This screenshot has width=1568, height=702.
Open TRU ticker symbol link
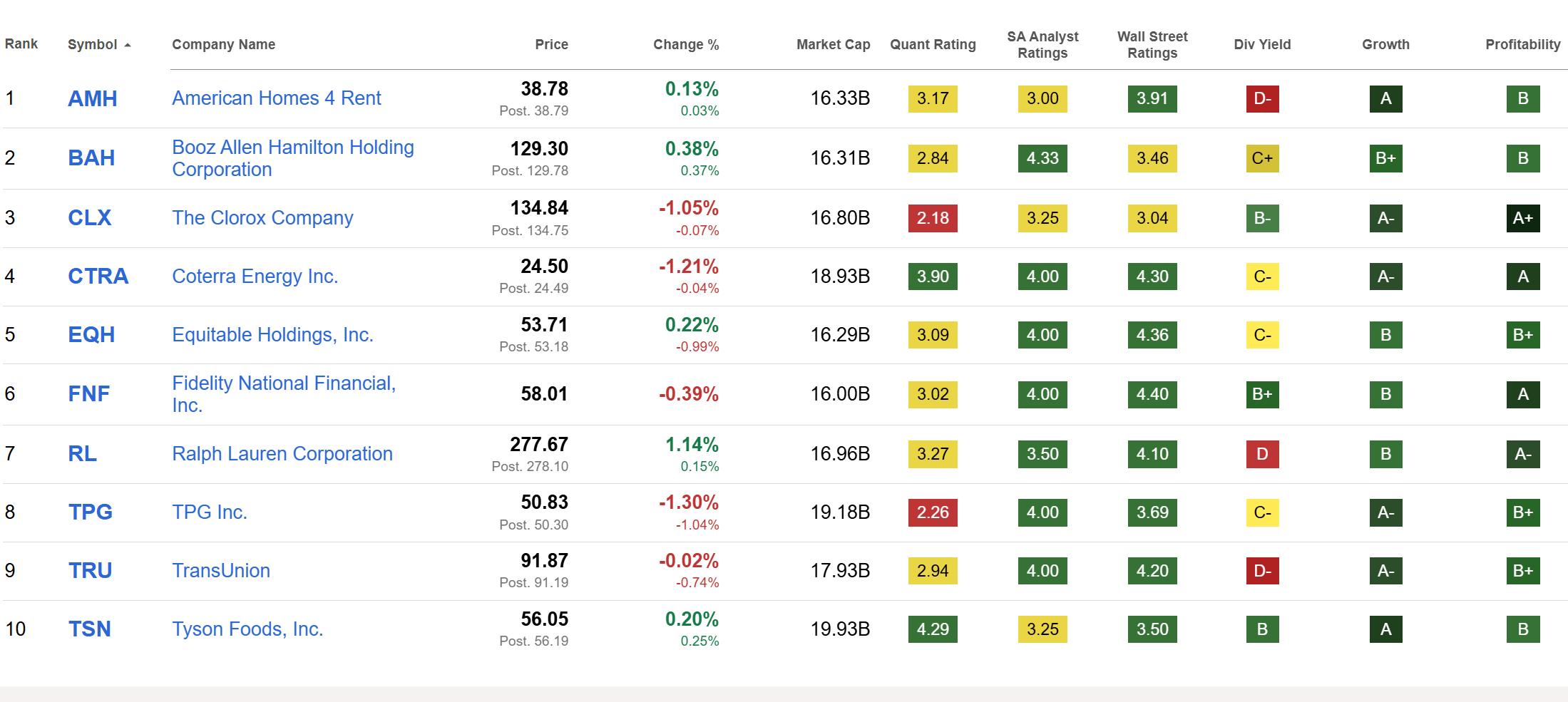point(91,570)
